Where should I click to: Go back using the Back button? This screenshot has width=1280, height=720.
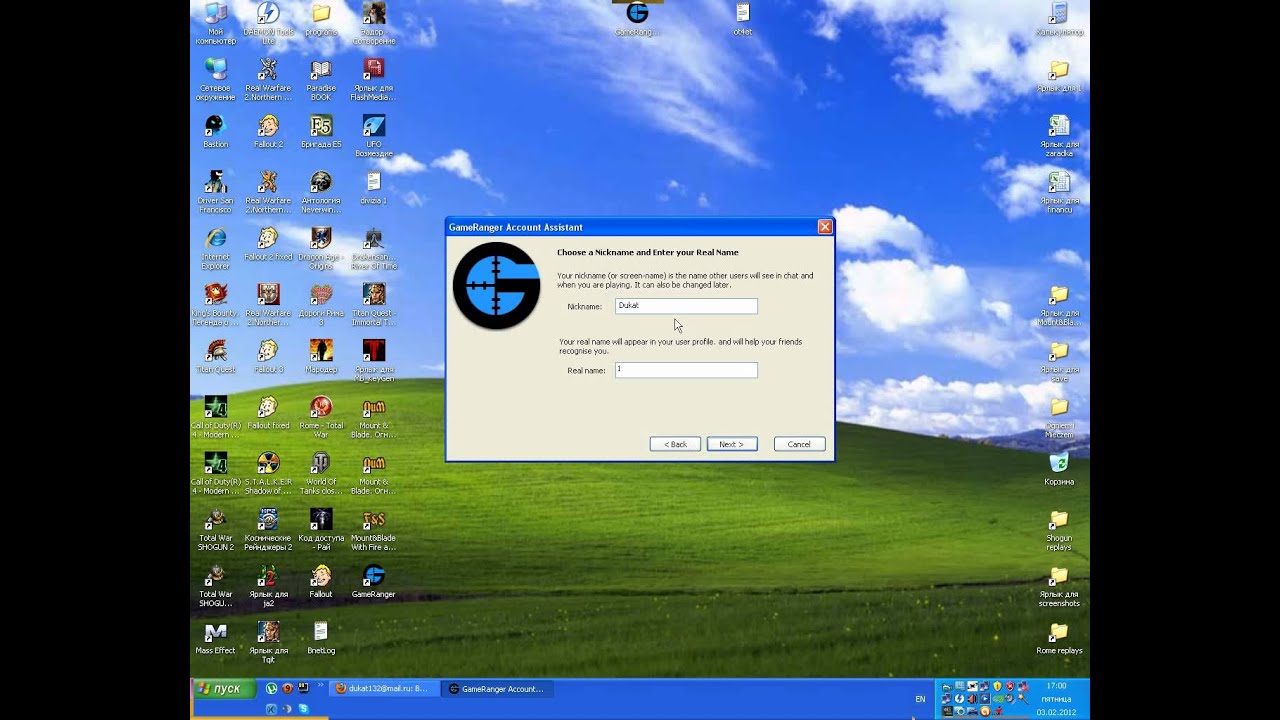675,444
